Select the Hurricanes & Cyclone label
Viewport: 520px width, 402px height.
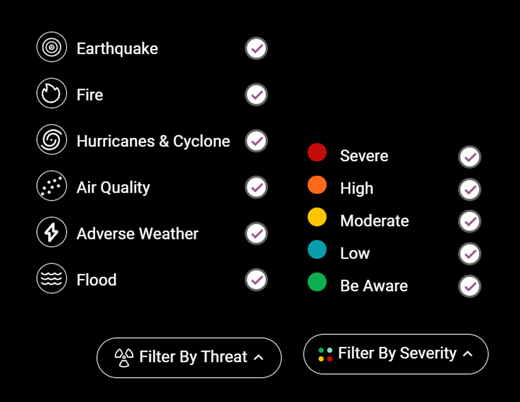[x=153, y=141]
